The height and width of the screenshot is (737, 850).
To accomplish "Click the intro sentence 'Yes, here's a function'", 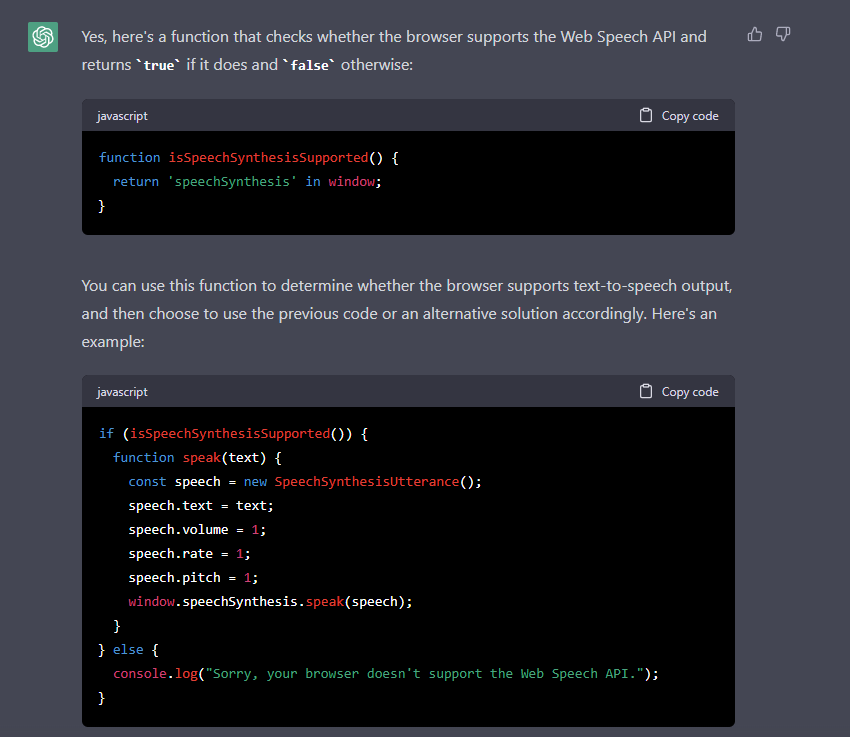I will (394, 50).
